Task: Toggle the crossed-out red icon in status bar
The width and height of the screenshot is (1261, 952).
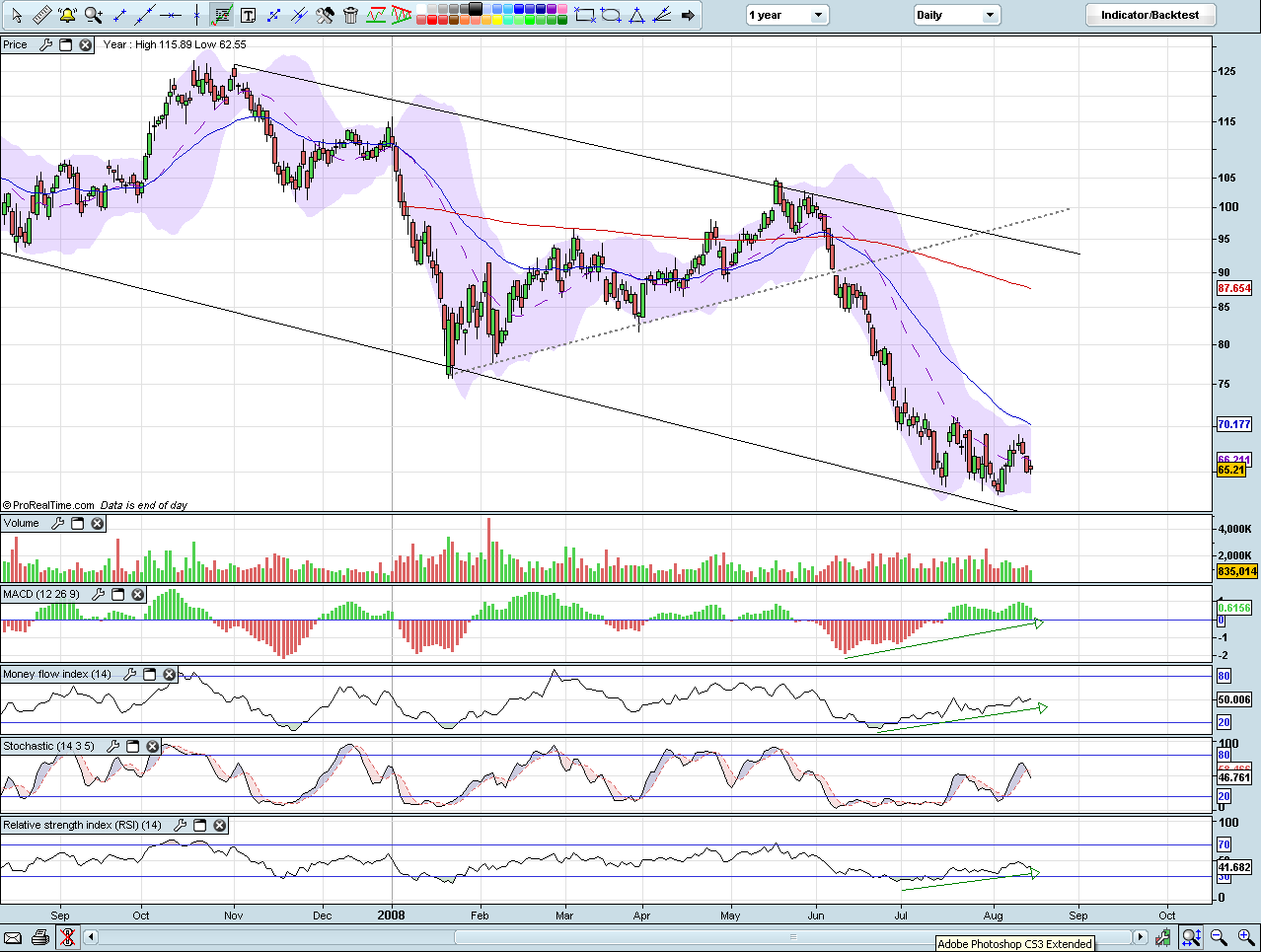Action: [67, 937]
